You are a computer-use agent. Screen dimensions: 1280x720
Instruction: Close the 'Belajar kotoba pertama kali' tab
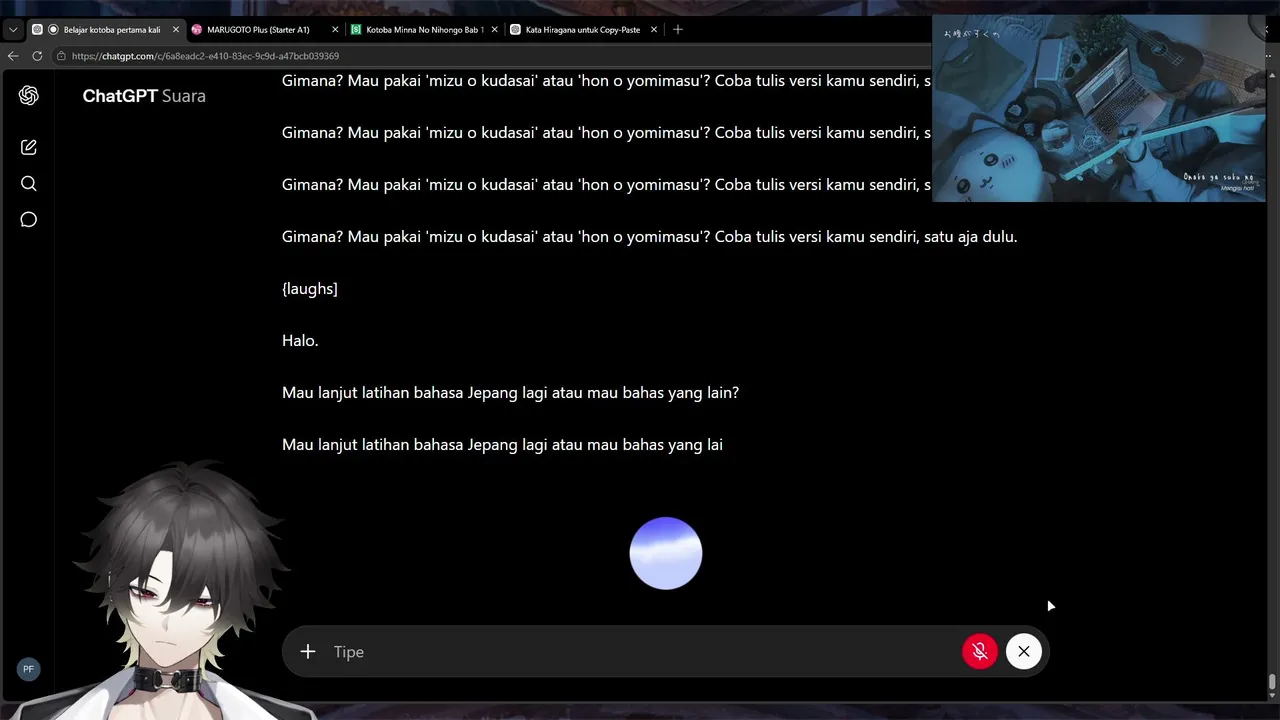coord(176,30)
